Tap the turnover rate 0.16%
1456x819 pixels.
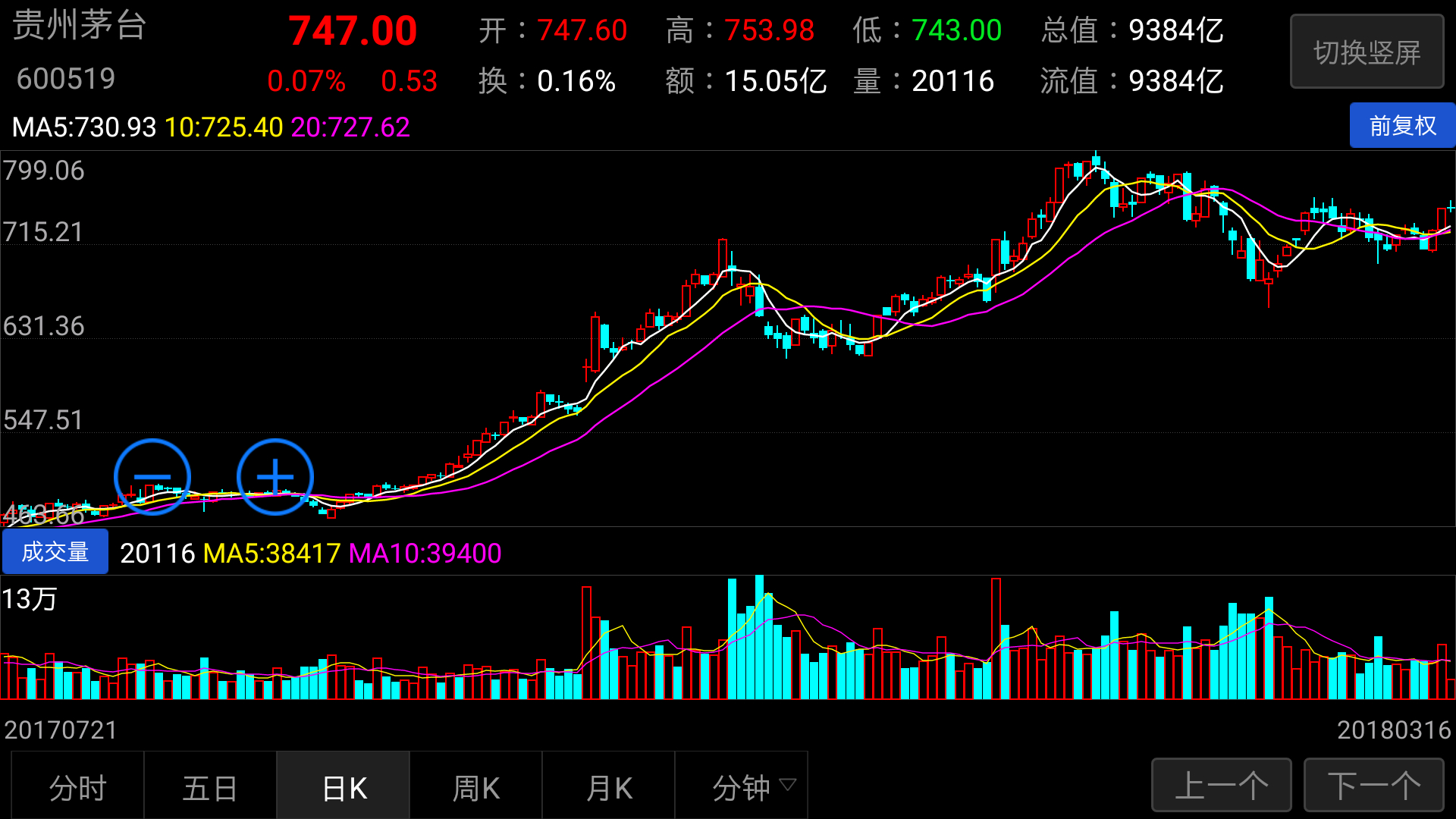point(576,81)
